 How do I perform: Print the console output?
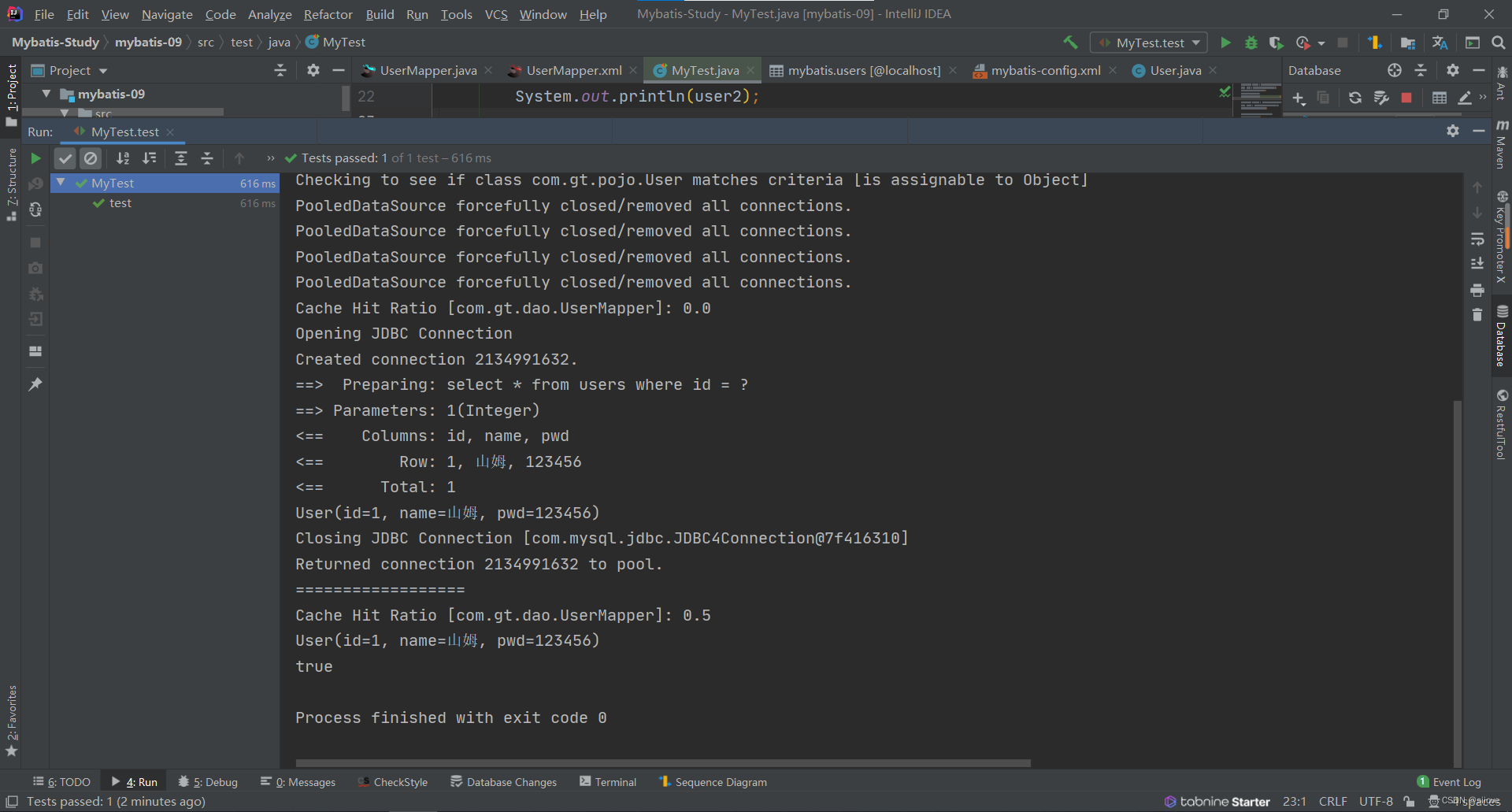click(x=1477, y=291)
